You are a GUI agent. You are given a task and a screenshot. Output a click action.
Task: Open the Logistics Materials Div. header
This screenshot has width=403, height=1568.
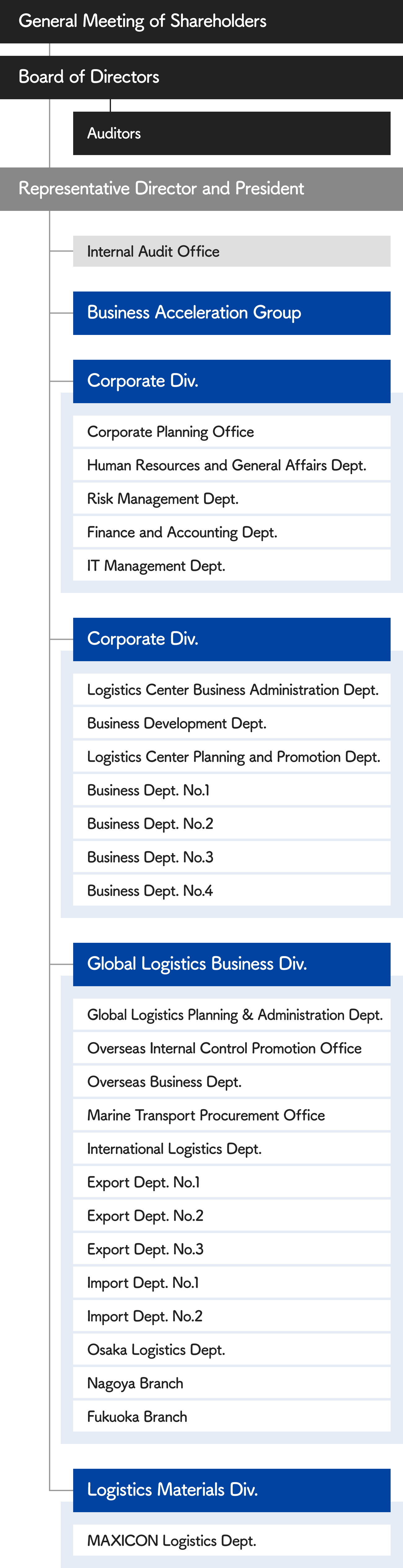point(231,1490)
